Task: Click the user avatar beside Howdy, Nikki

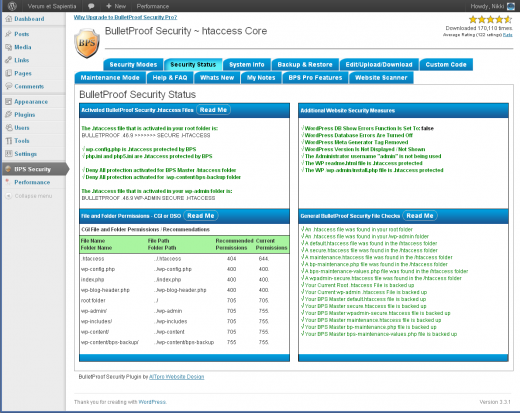Action: click(511, 6)
